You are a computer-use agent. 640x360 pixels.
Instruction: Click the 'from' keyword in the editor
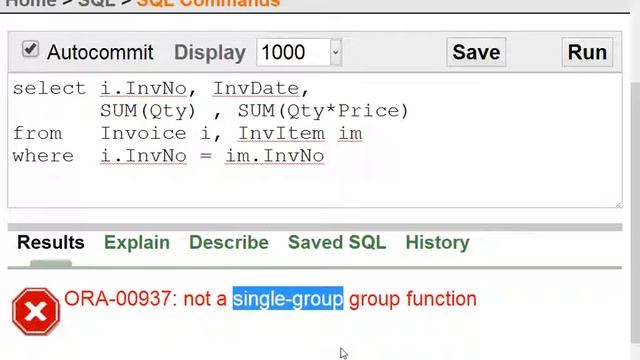pos(37,133)
